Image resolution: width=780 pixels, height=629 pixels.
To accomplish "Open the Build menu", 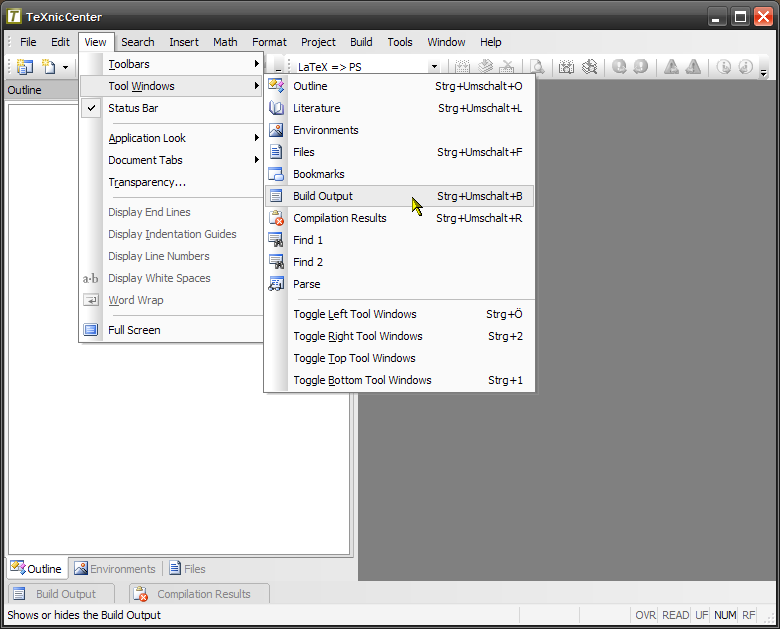I will (x=361, y=42).
